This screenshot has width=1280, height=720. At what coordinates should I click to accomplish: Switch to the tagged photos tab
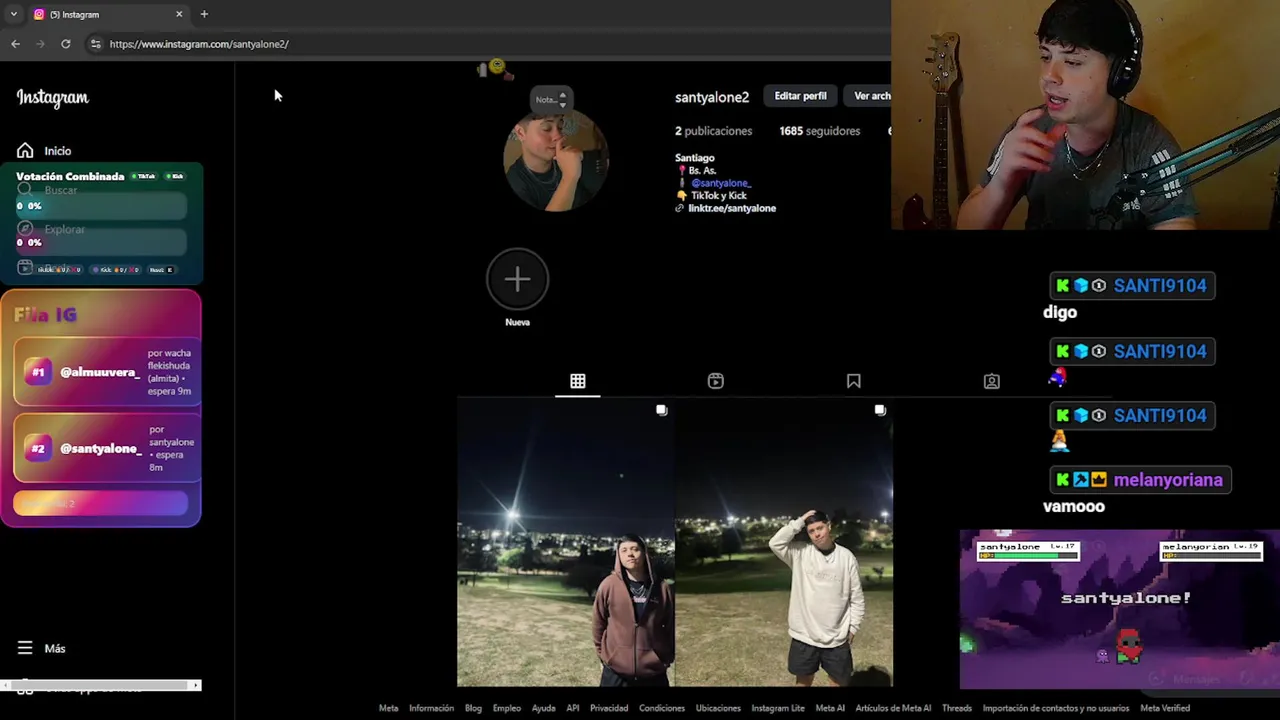click(992, 381)
